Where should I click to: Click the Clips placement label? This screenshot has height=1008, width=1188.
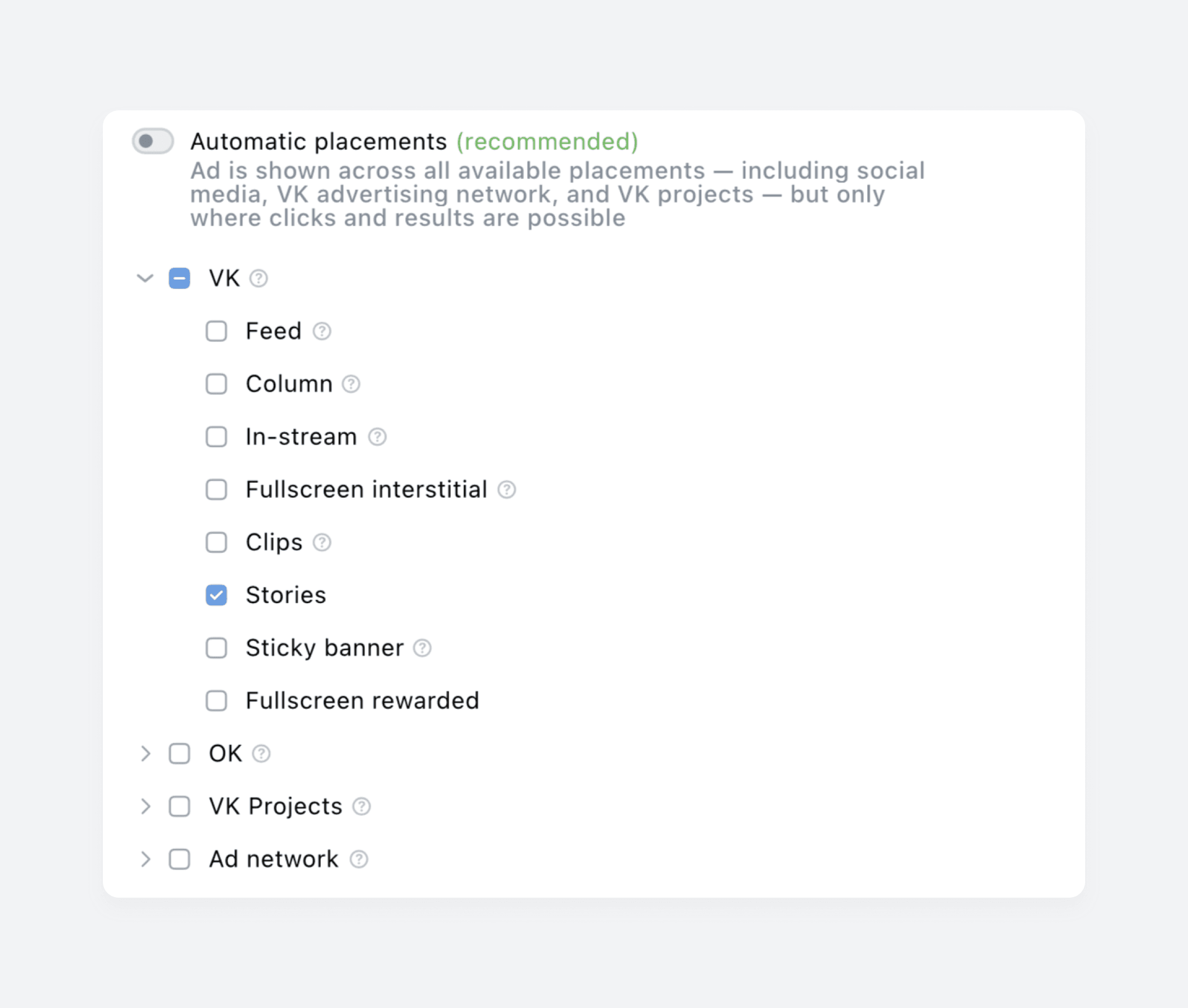274,542
